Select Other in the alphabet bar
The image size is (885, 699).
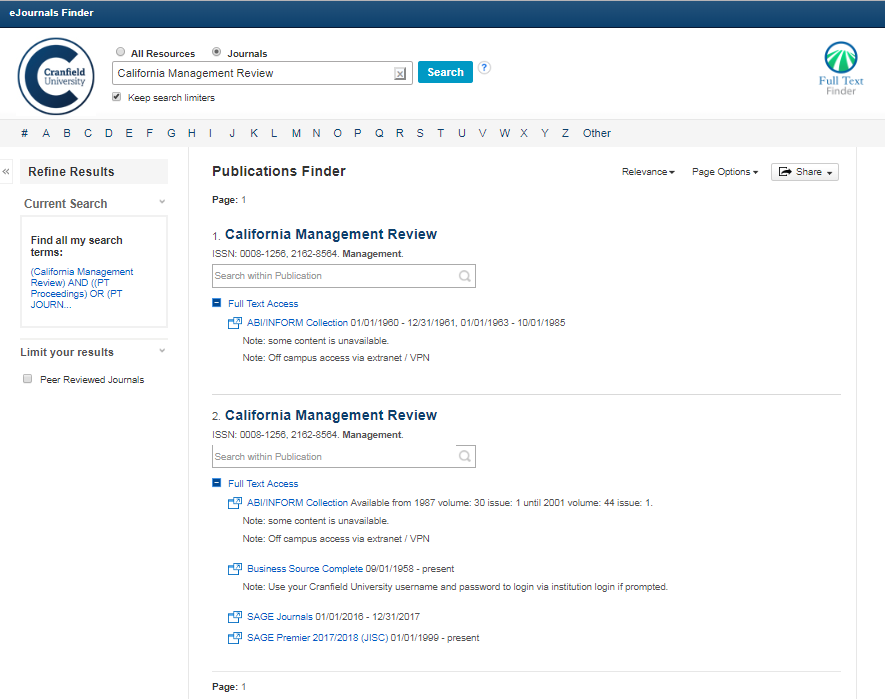tap(597, 133)
